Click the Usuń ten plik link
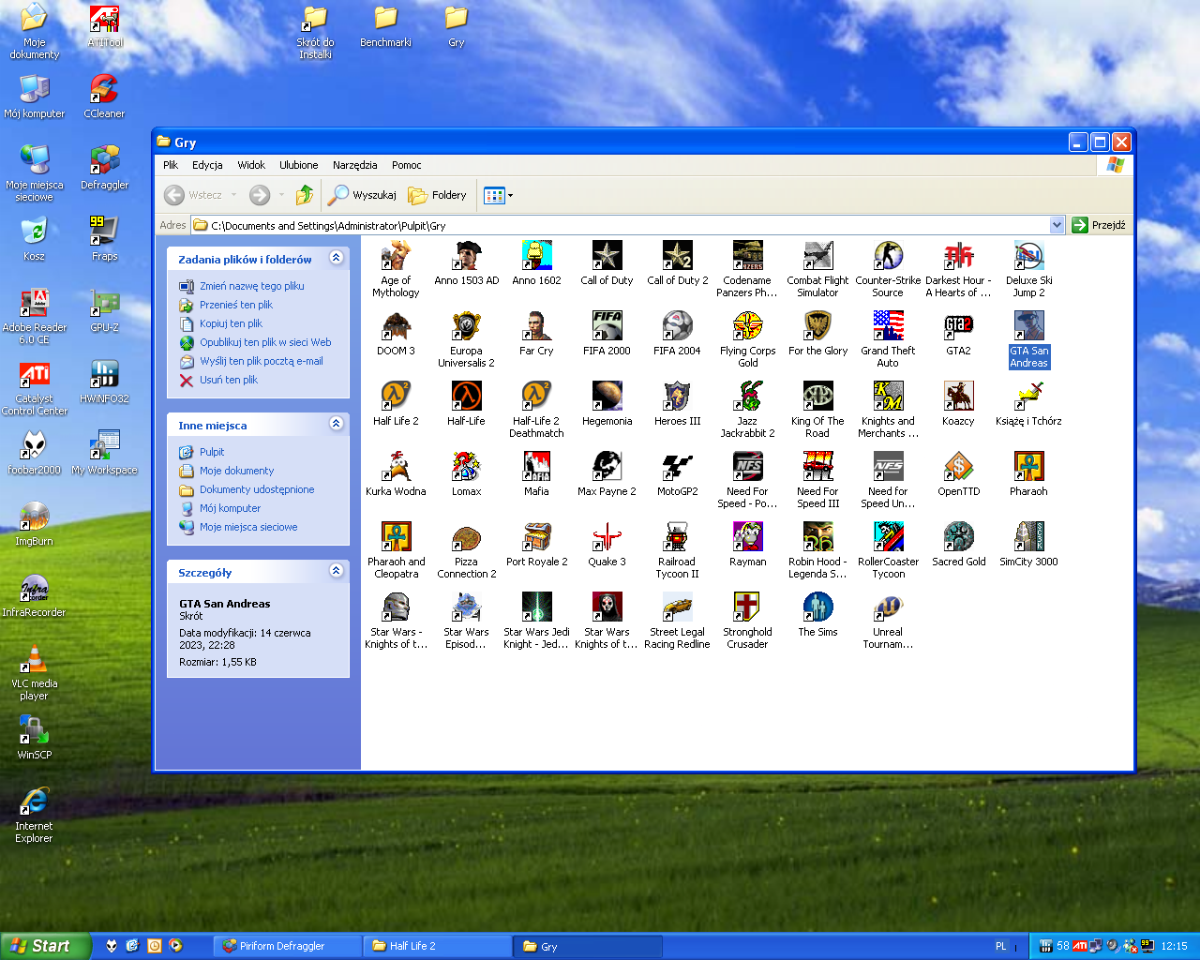 click(x=230, y=380)
